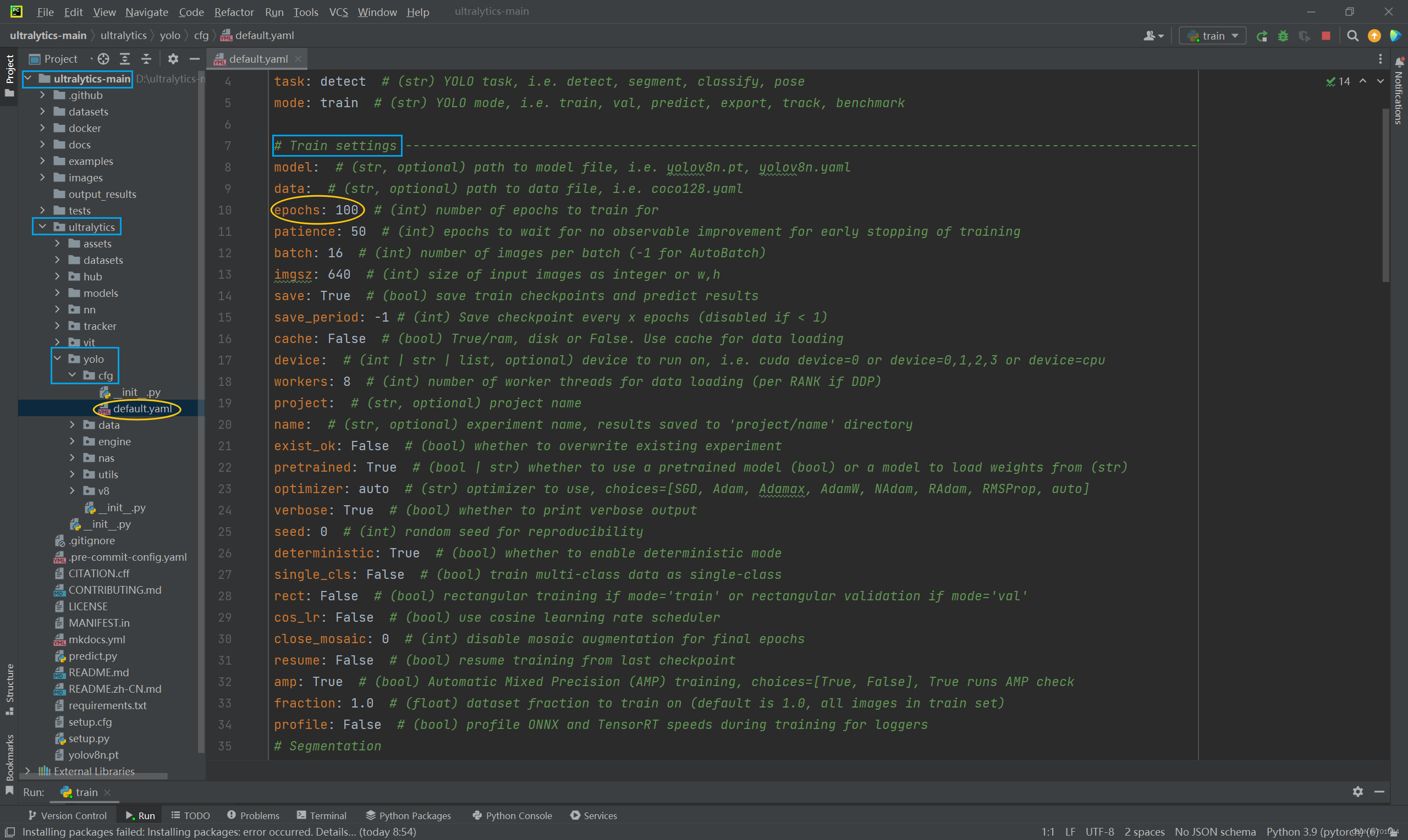Image resolution: width=1408 pixels, height=840 pixels.
Task: Go to previous highlighted problem arrow
Action: (1363, 81)
